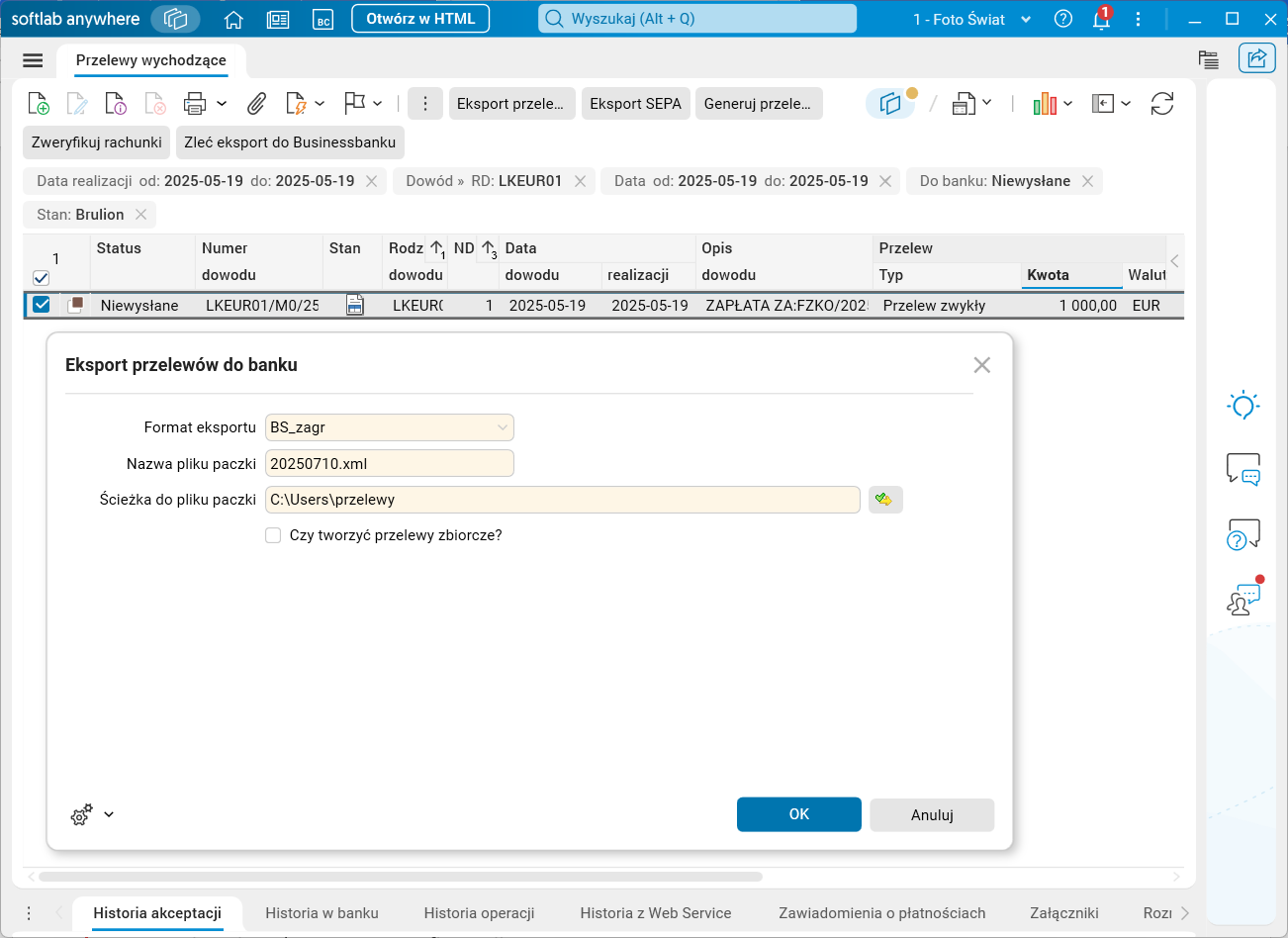The image size is (1288, 938).
Task: Expand the side panel icon dropdown arrow
Action: tap(1126, 103)
